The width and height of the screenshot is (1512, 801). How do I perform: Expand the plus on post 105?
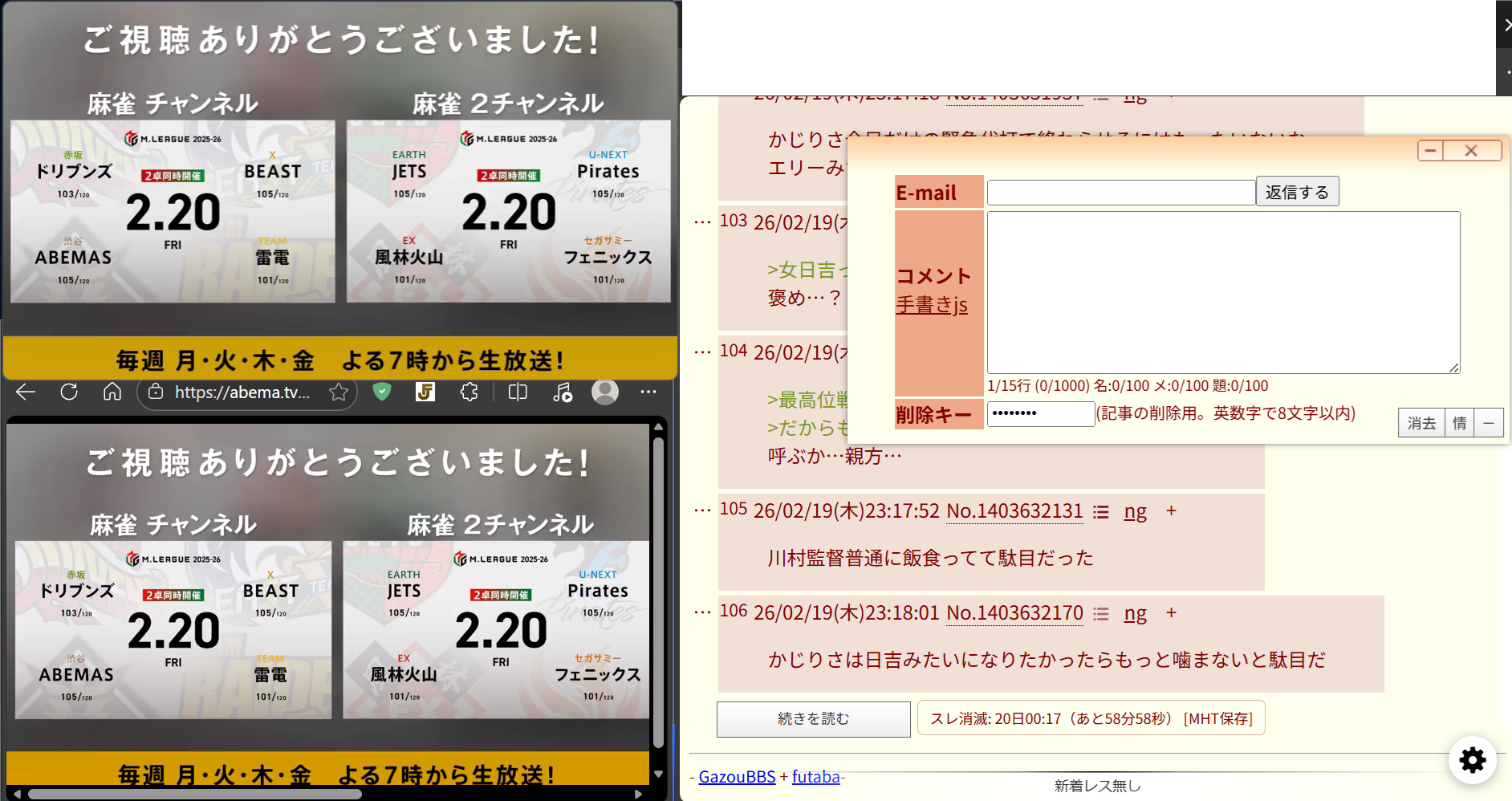(1171, 511)
